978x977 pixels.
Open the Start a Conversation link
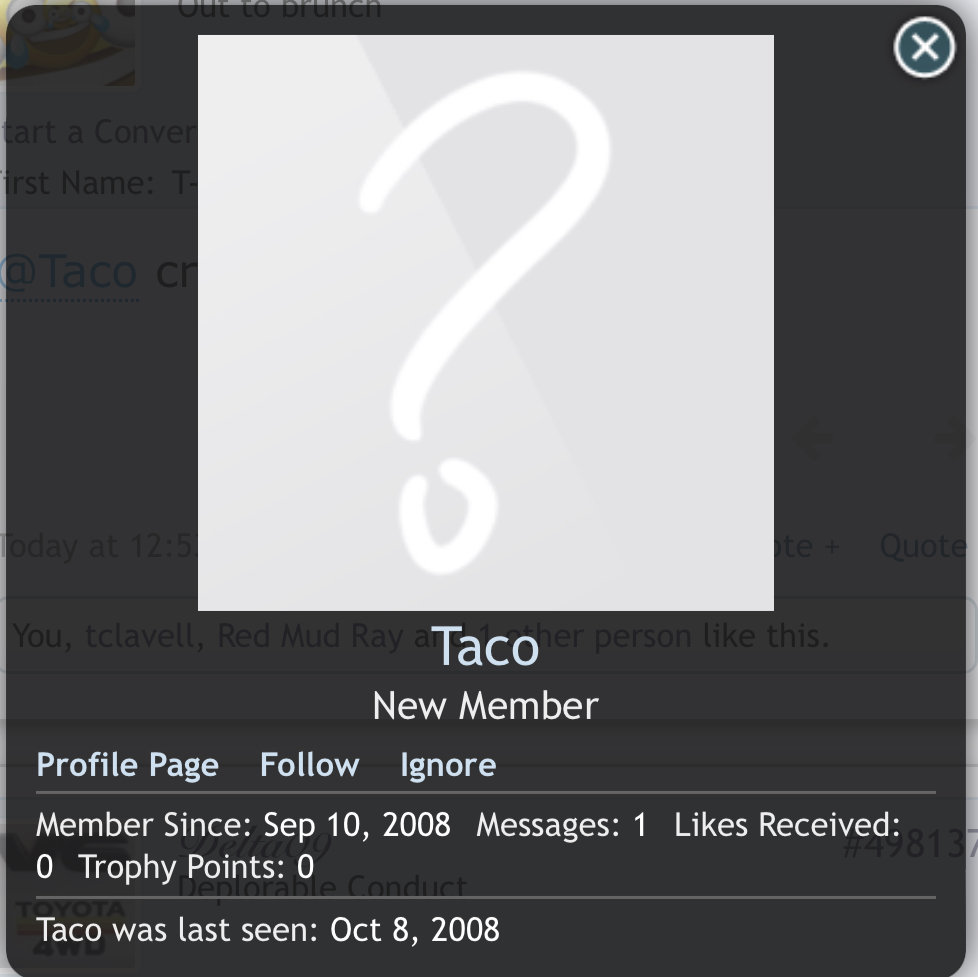coord(97,132)
